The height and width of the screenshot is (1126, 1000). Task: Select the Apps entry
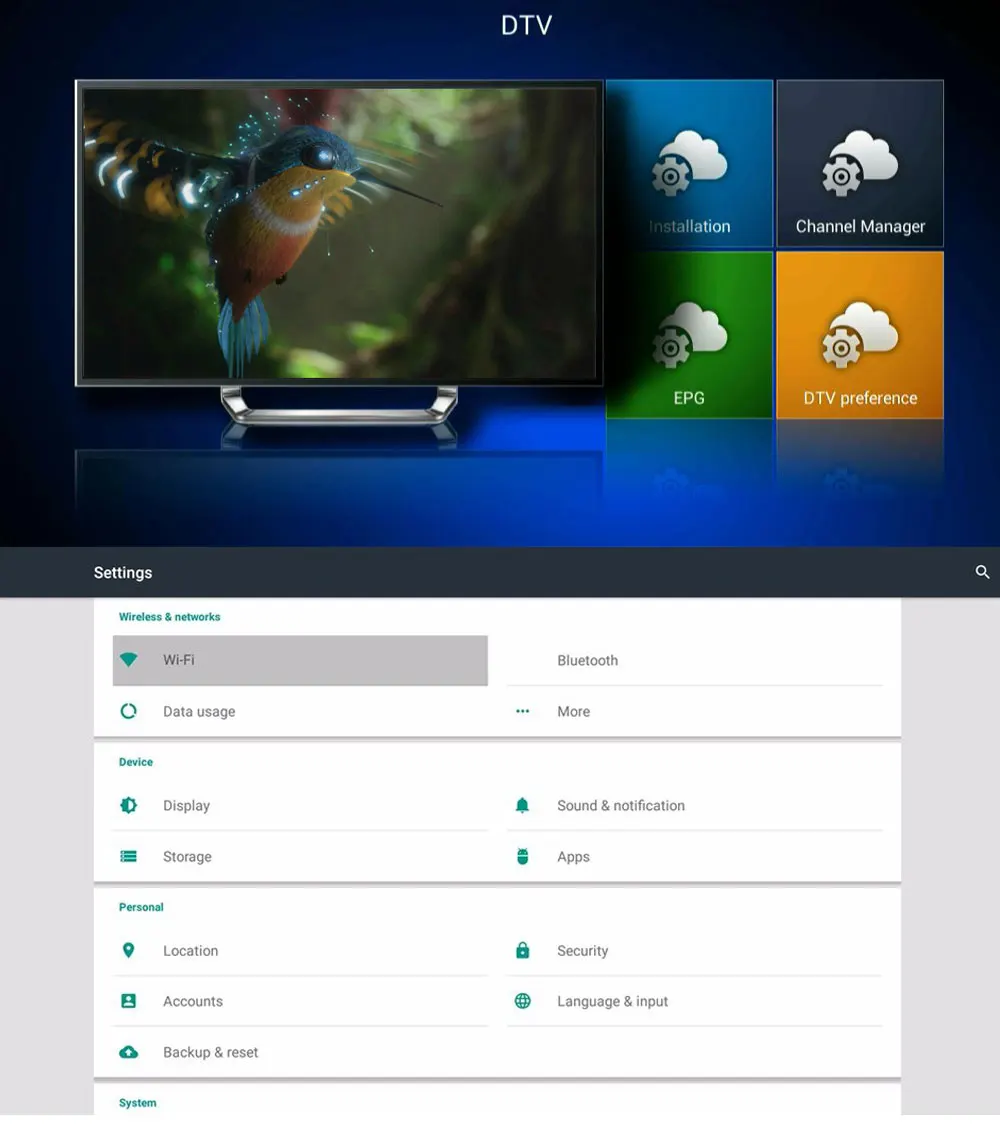[695, 856]
